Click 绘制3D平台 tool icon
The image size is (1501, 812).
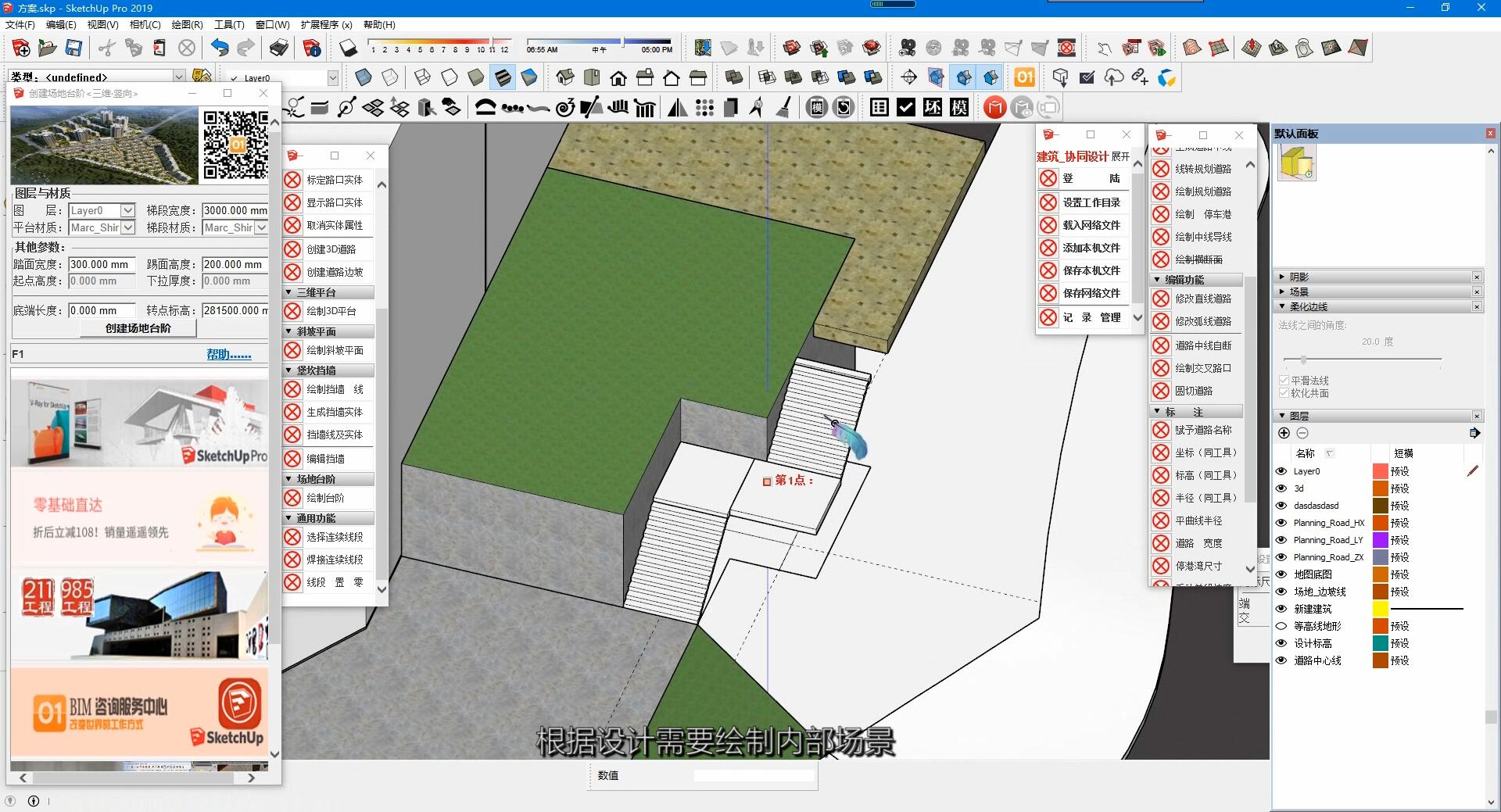(292, 311)
